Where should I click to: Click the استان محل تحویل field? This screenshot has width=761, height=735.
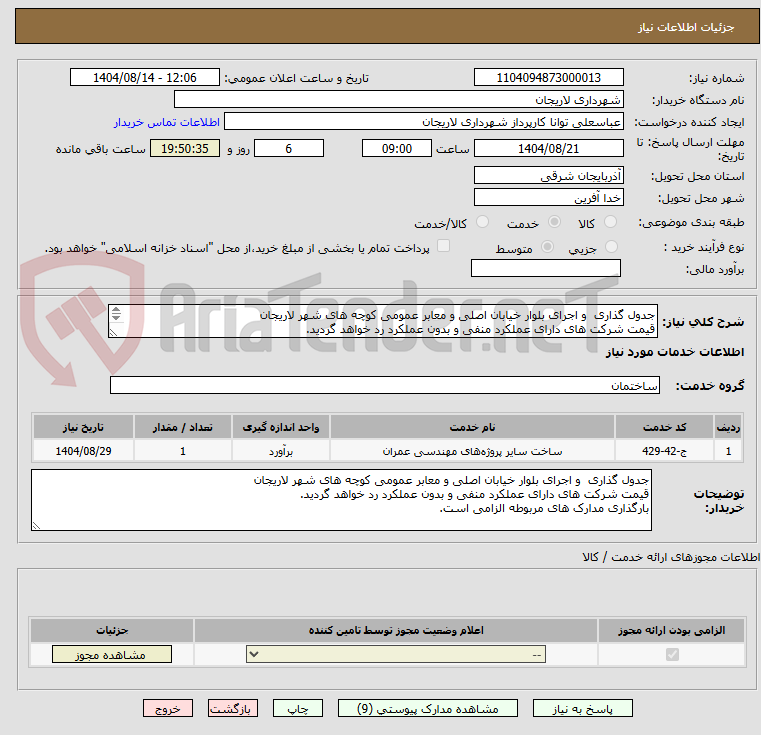coord(548,175)
